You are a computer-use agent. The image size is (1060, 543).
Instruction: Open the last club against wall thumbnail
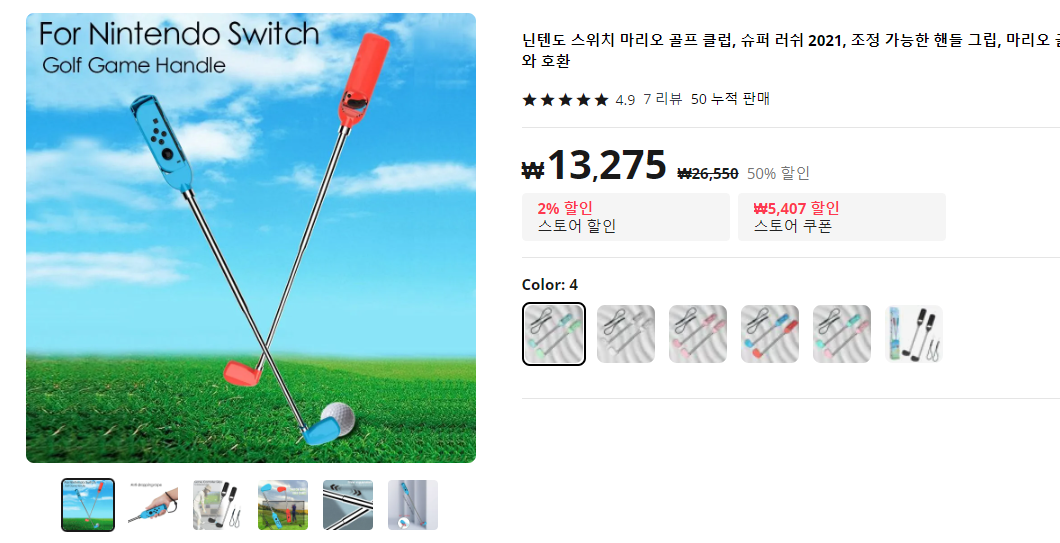[412, 505]
